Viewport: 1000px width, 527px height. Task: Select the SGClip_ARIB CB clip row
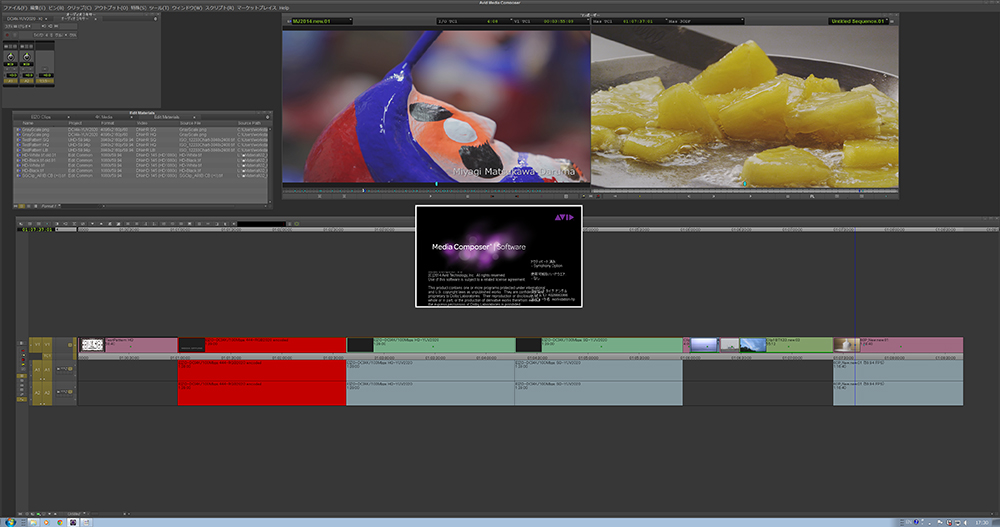pos(142,175)
